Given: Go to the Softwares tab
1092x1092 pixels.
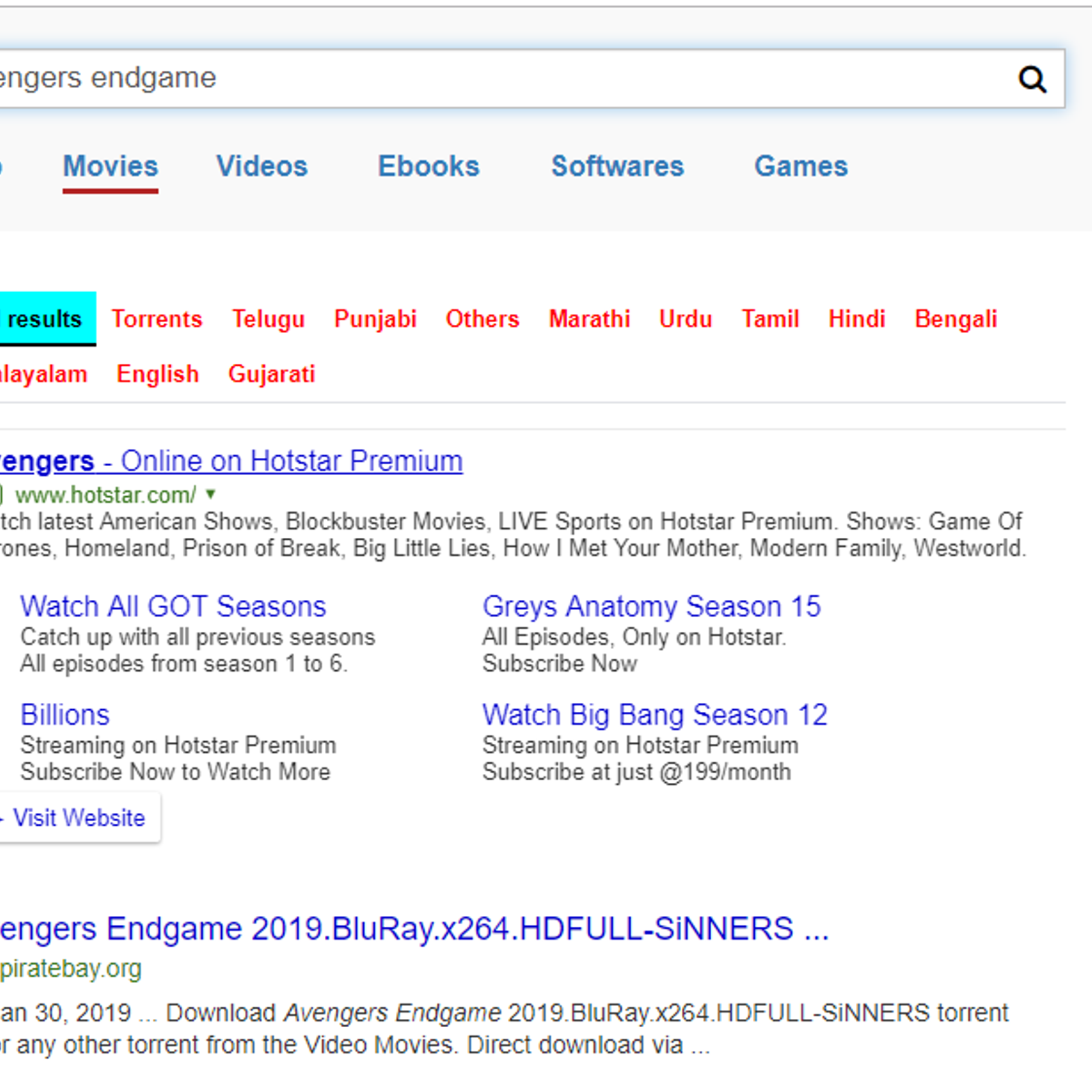Looking at the screenshot, I should pos(618,166).
